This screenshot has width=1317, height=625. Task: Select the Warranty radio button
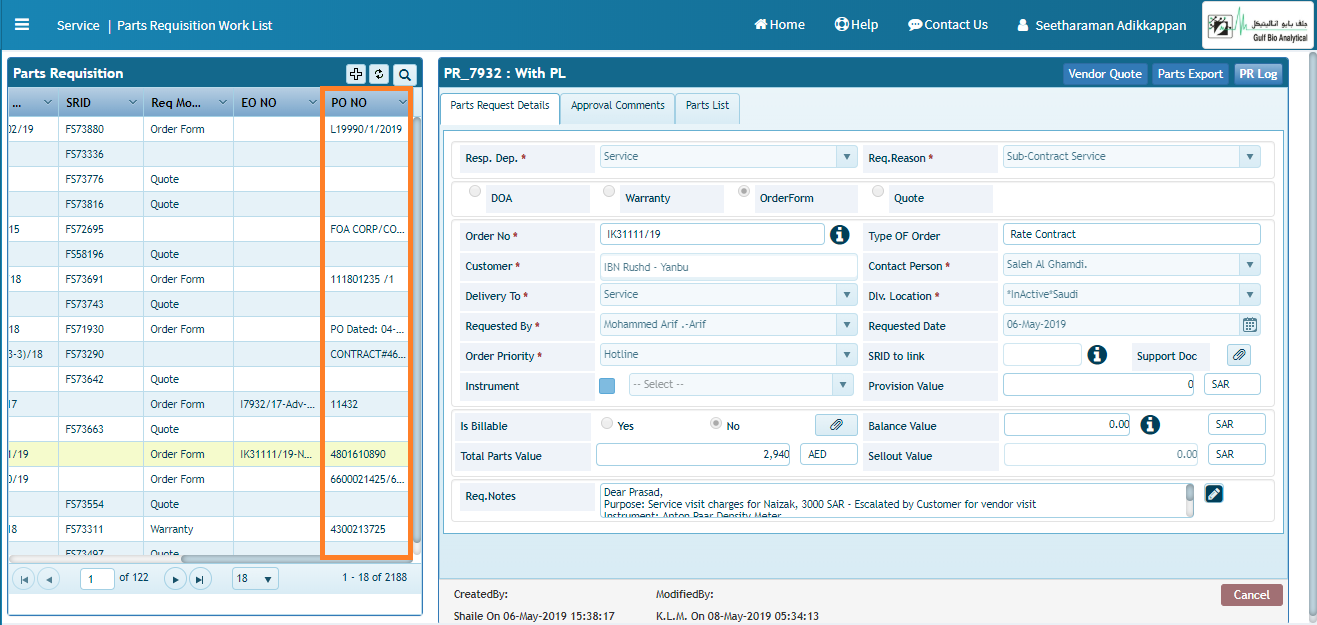(x=609, y=192)
